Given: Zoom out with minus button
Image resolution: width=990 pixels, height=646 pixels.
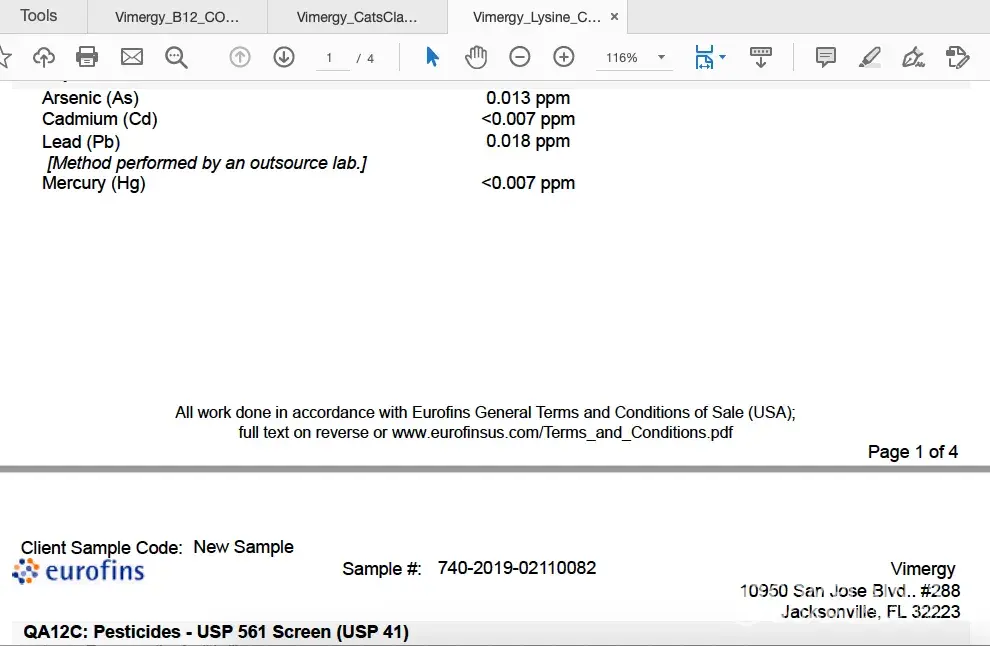Looking at the screenshot, I should point(520,57).
